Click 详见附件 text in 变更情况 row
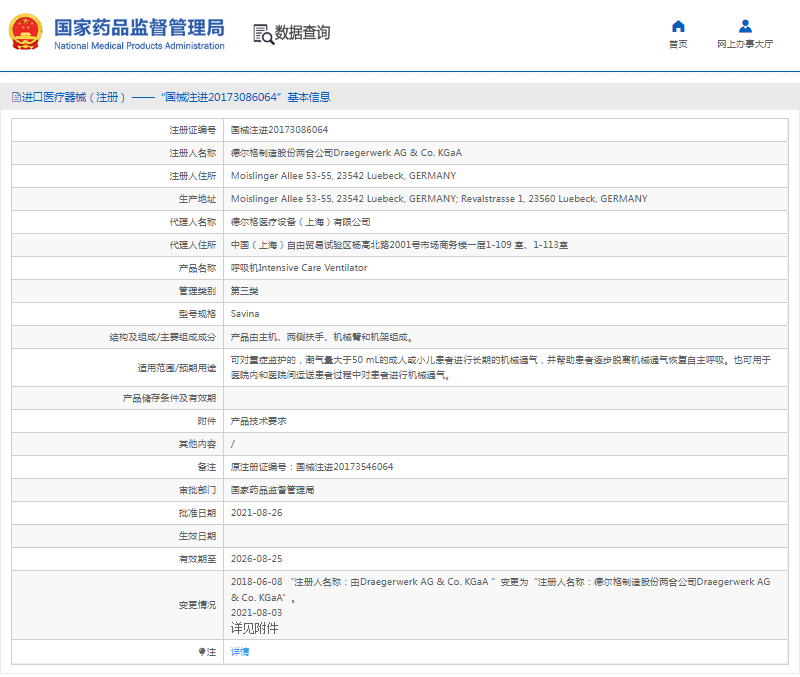800x677 pixels. coord(254,628)
